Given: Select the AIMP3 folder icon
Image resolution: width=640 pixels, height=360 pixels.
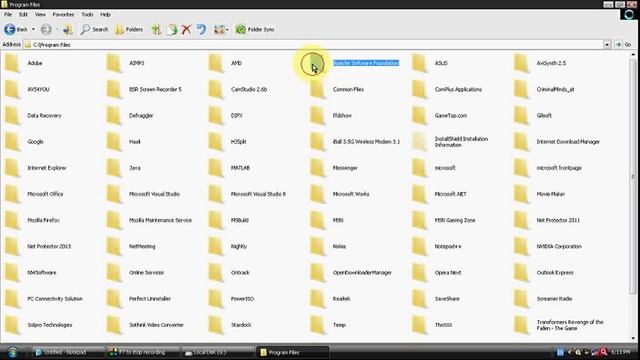Looking at the screenshot, I should tap(114, 63).
